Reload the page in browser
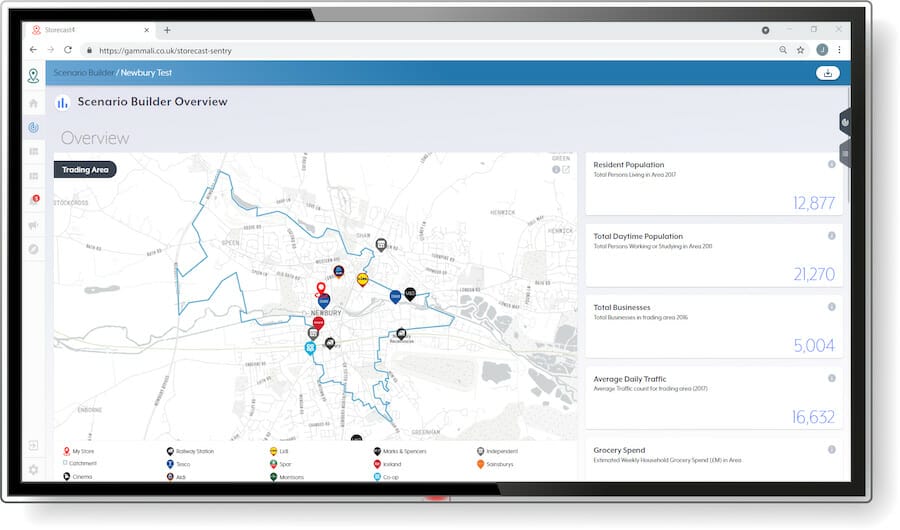Viewport: 900px width, 530px height. click(x=68, y=50)
